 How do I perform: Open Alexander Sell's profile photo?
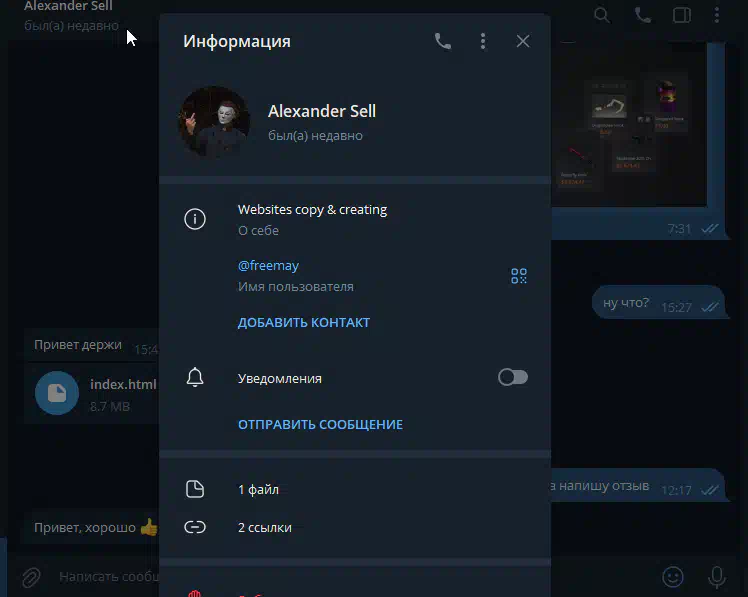coord(214,122)
